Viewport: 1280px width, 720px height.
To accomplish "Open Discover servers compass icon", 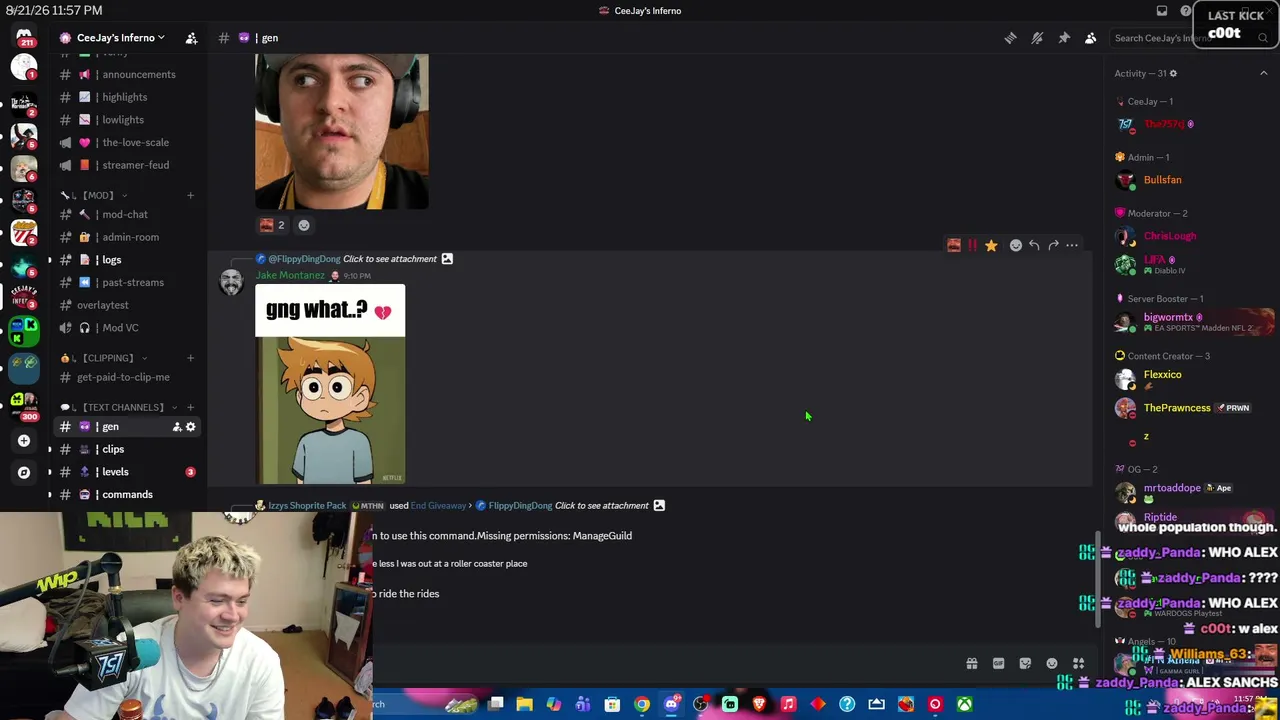I will 24,472.
